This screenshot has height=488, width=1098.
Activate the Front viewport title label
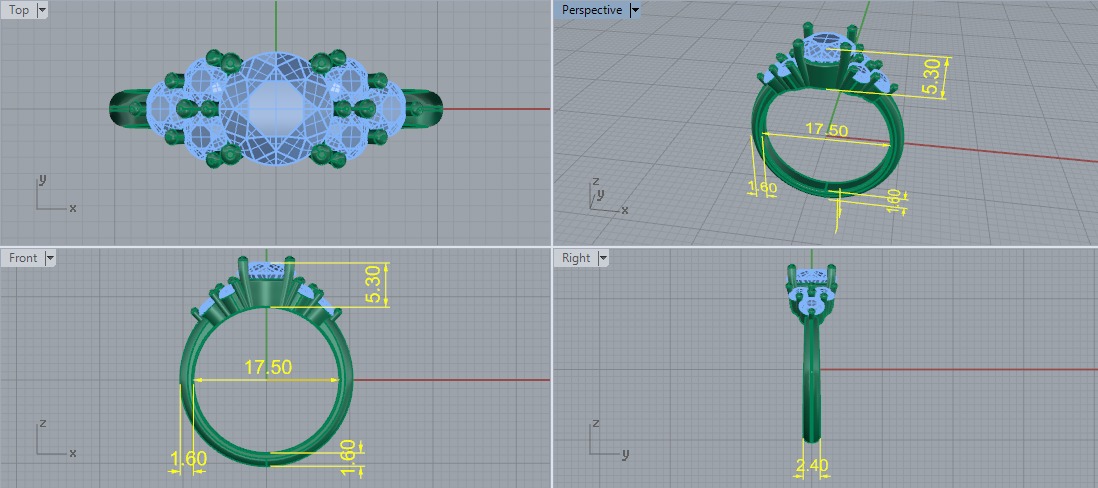(x=23, y=258)
